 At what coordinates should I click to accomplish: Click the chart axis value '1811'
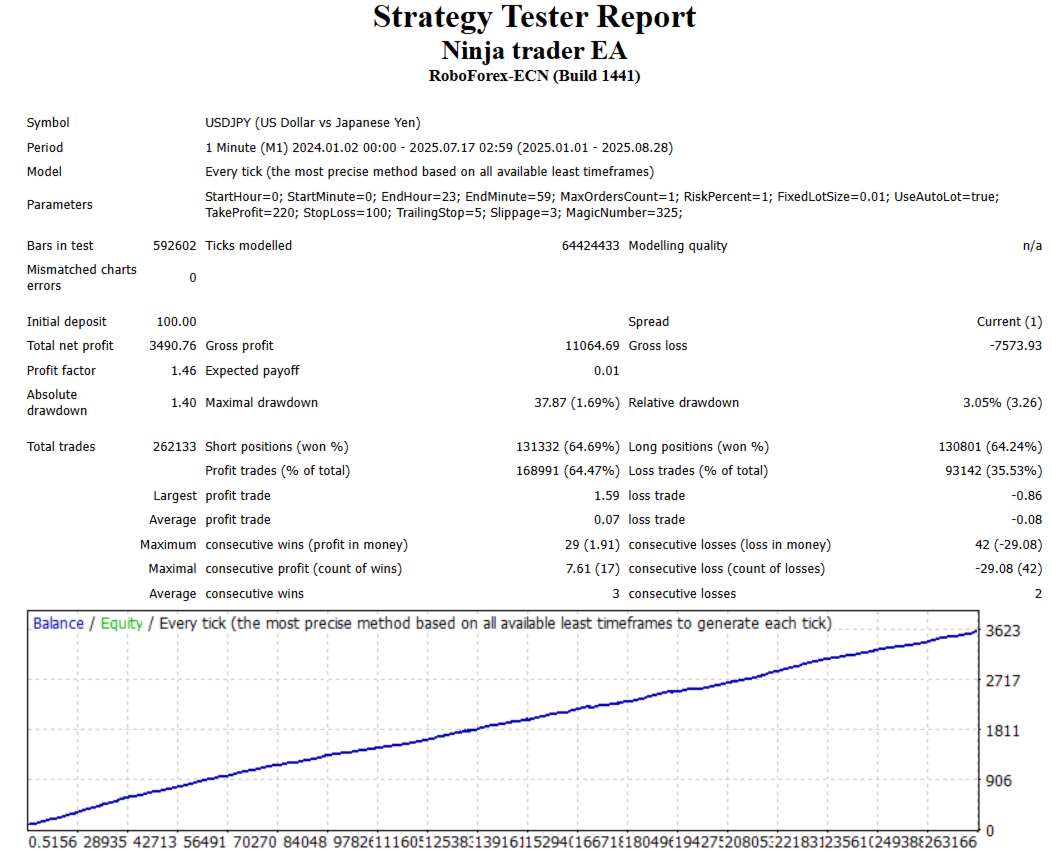coord(1002,731)
